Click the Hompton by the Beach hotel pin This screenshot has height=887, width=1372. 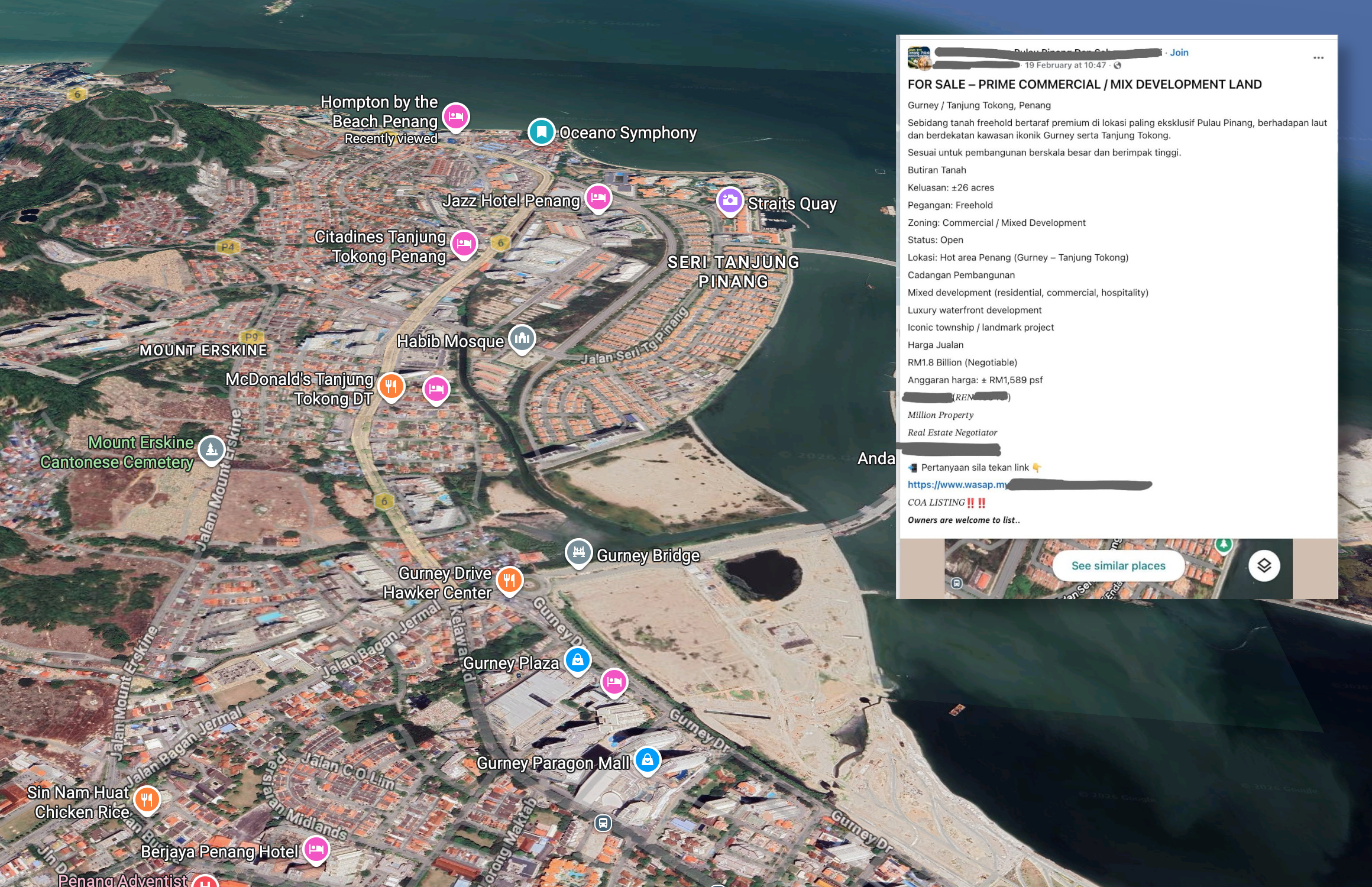pos(456,116)
